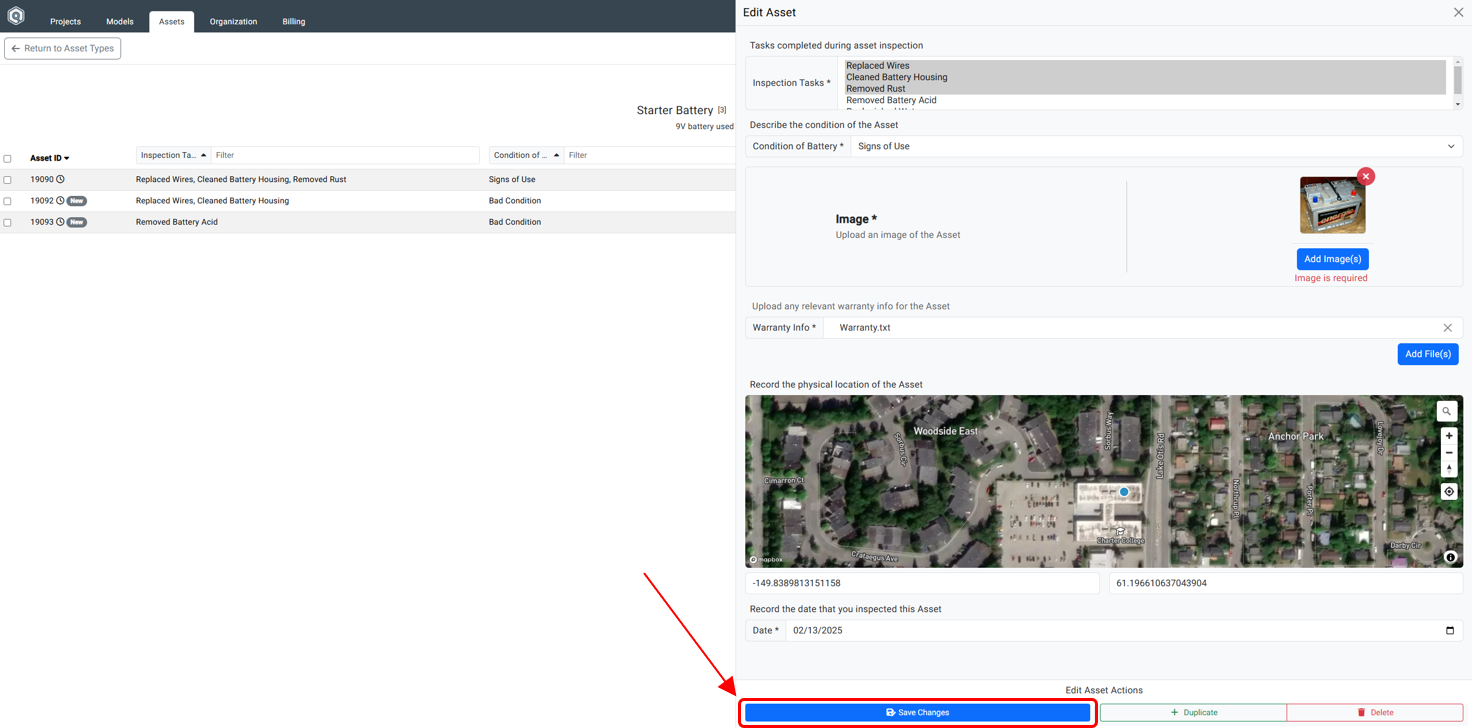Image resolution: width=1472 pixels, height=728 pixels.
Task: Sort the Inspection Tasks column
Action: [174, 155]
